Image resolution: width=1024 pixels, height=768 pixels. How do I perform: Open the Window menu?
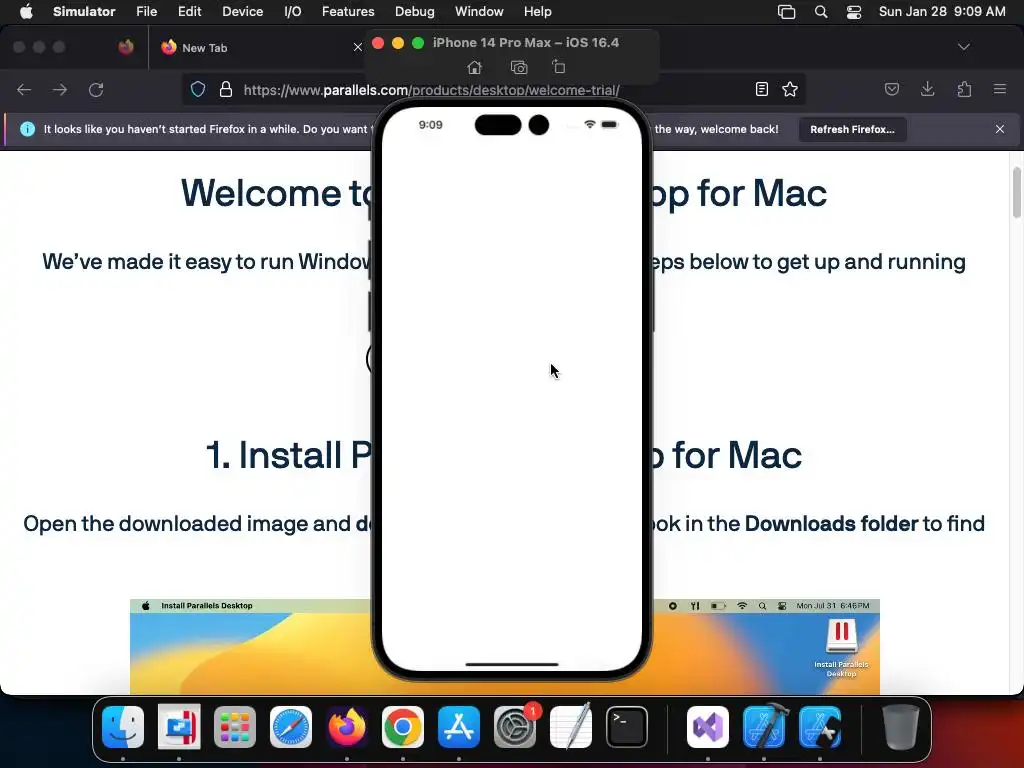479,11
